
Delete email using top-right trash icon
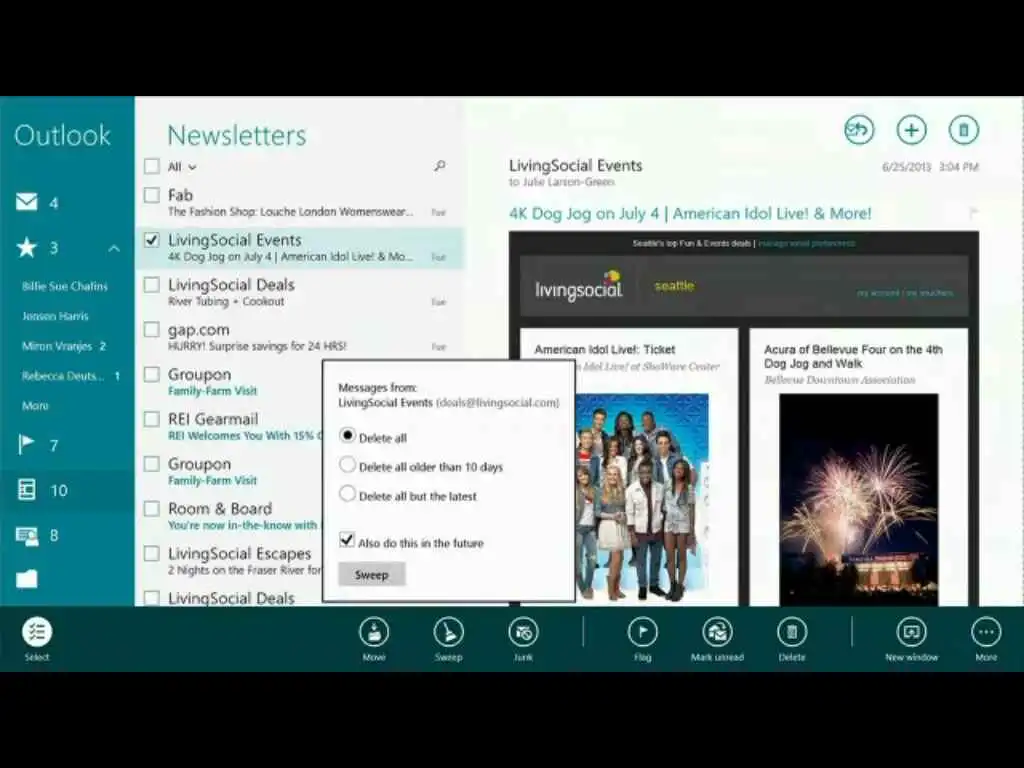pyautogui.click(x=963, y=130)
